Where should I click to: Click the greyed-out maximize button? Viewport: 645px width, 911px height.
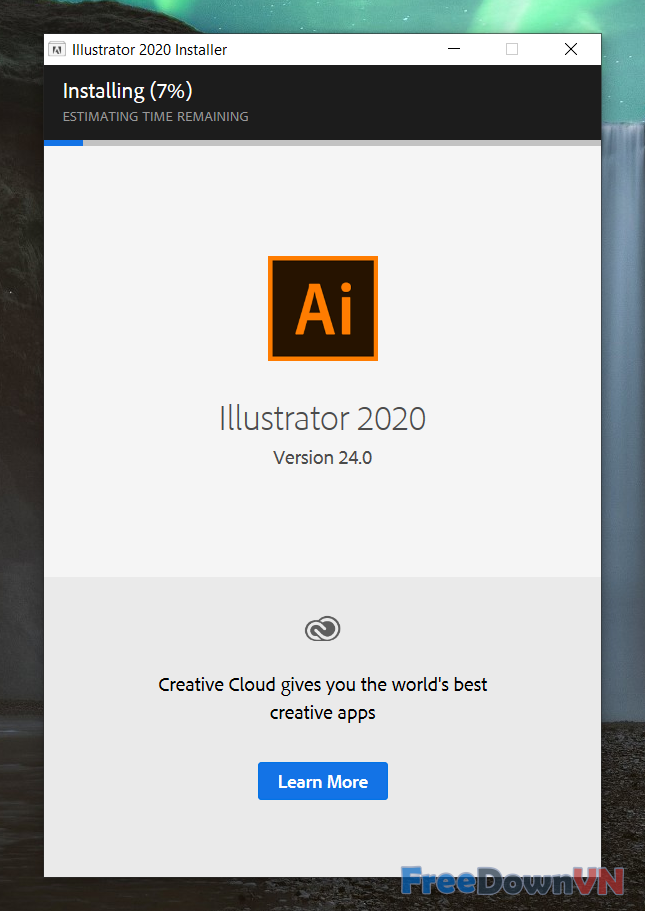tap(512, 49)
